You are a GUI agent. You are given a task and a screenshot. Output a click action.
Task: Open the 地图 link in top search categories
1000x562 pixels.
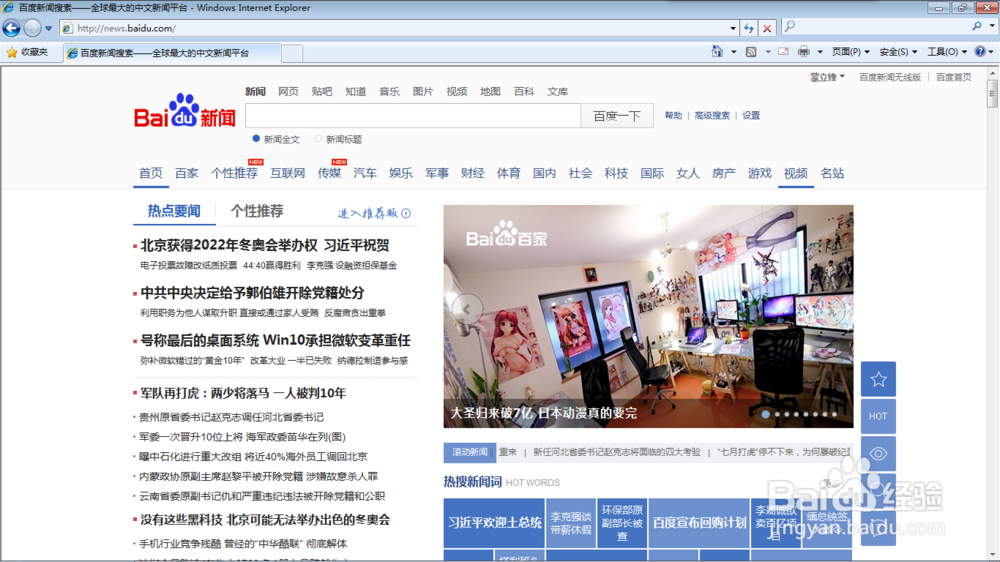click(x=490, y=92)
